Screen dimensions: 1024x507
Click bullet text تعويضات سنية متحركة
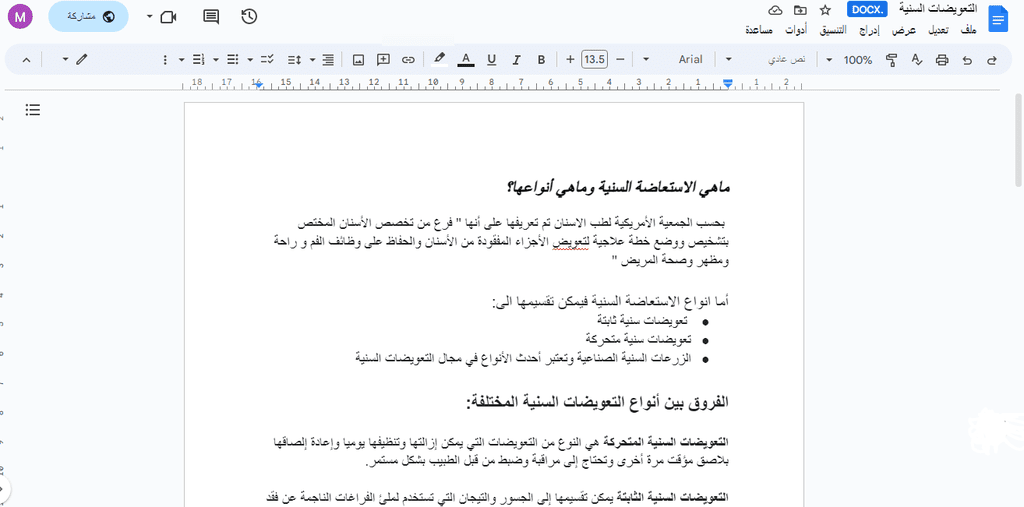click(x=637, y=340)
